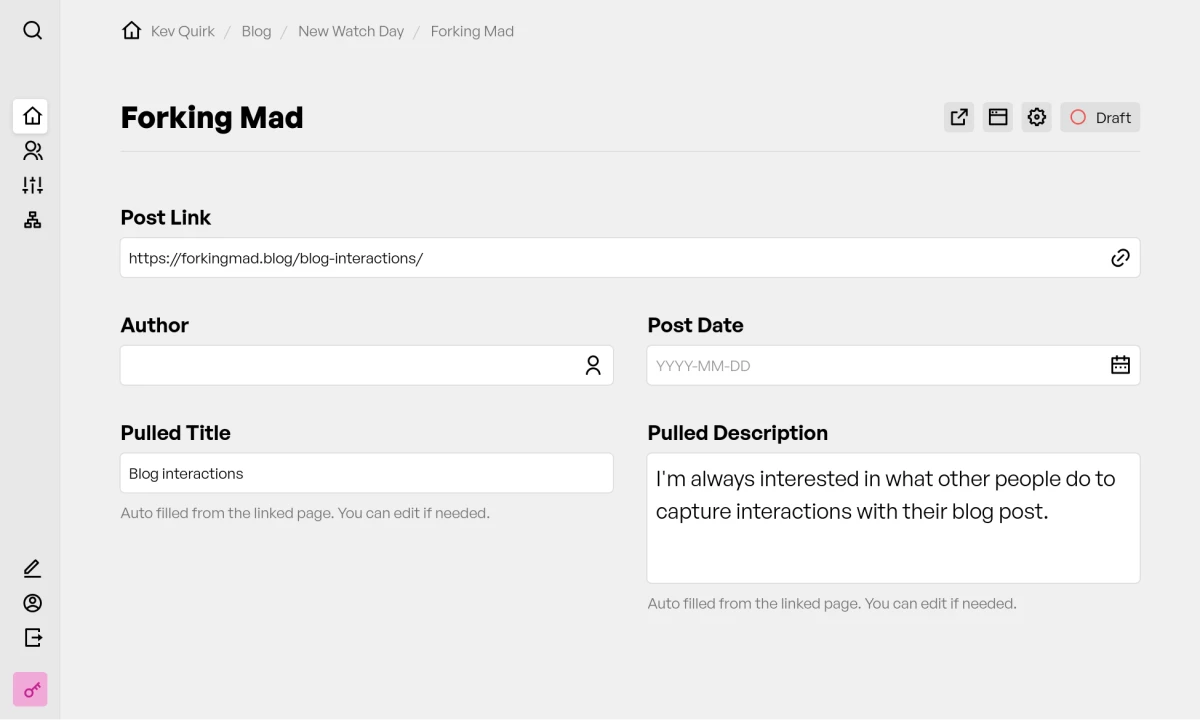The image size is (1200, 720).
Task: Open the collaborators panel in the sidebar
Action: click(32, 150)
